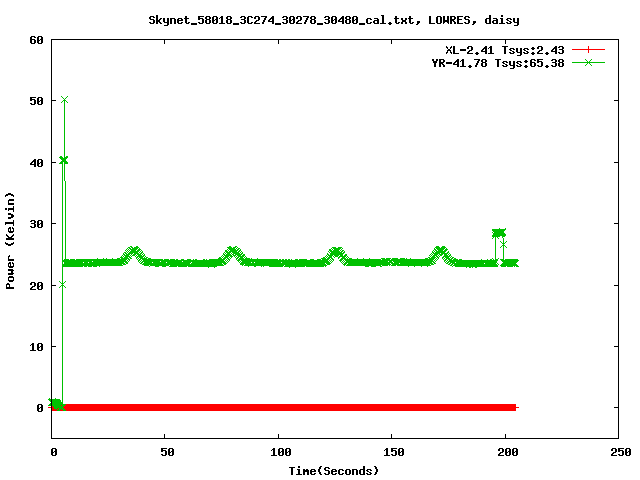This screenshot has height=480, width=640.
Task: Select legend entry XL-2.41 Tsys:2.43
Action: pos(504,50)
